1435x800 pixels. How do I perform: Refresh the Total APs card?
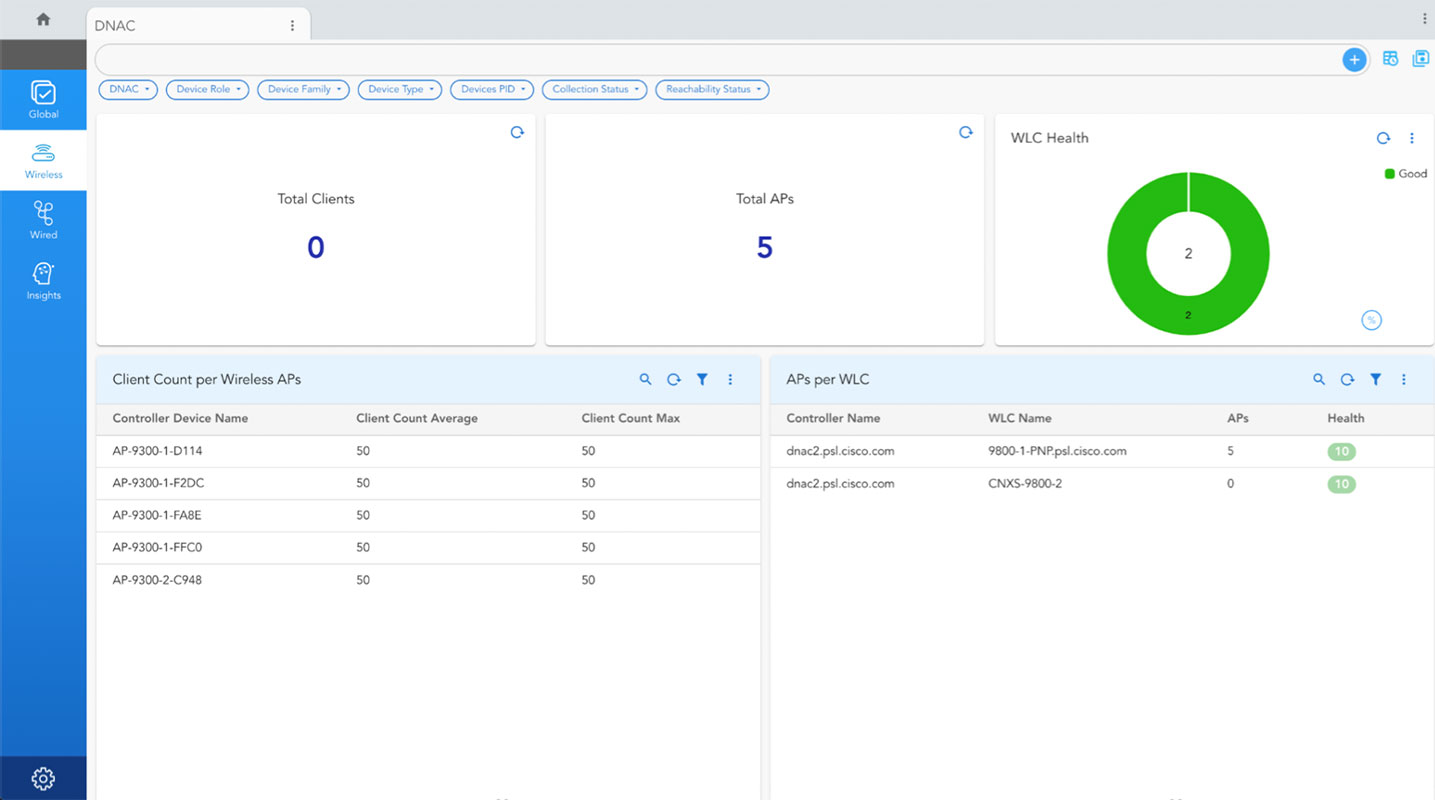(966, 132)
